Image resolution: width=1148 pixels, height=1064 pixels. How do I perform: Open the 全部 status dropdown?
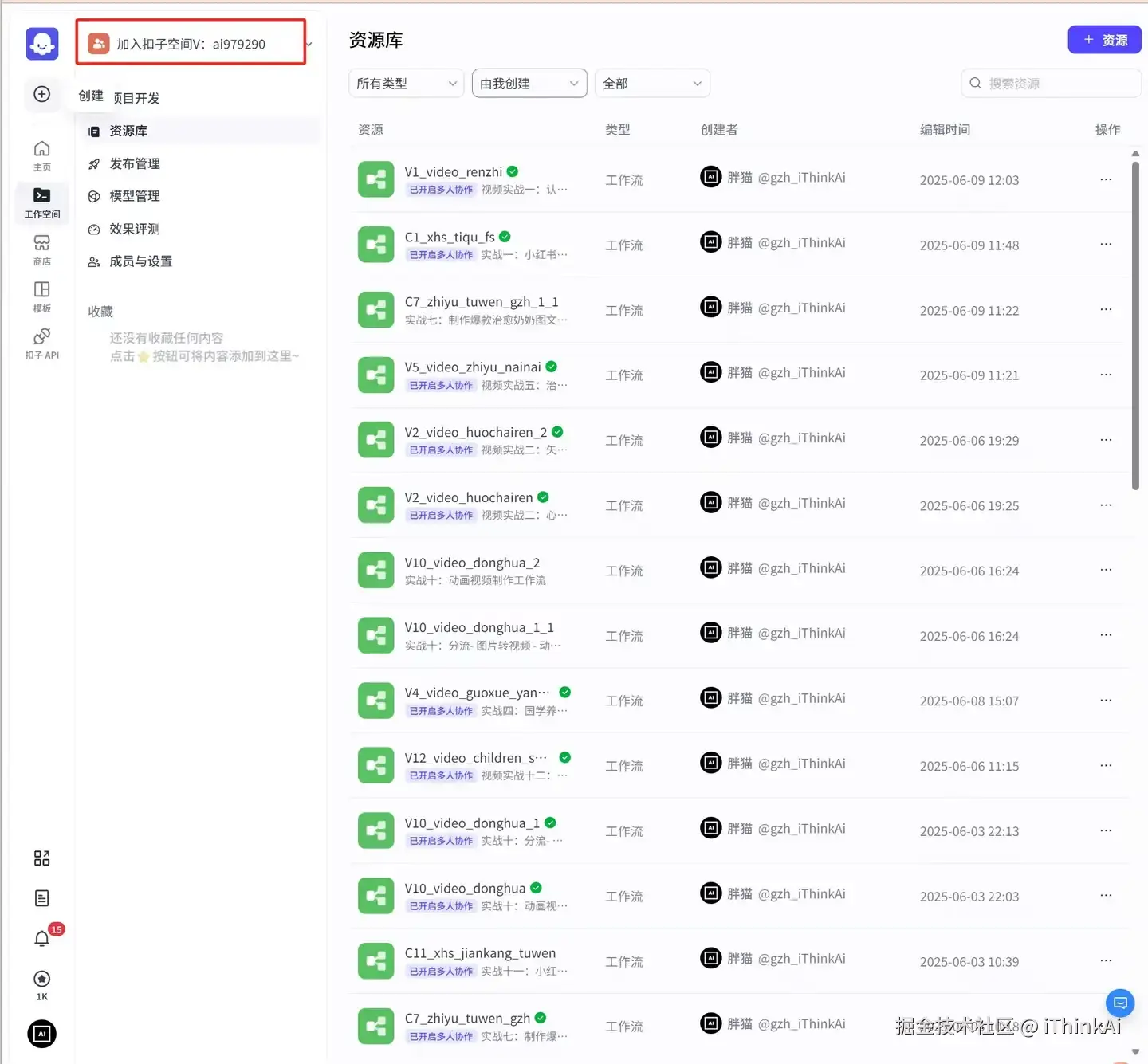click(x=652, y=83)
